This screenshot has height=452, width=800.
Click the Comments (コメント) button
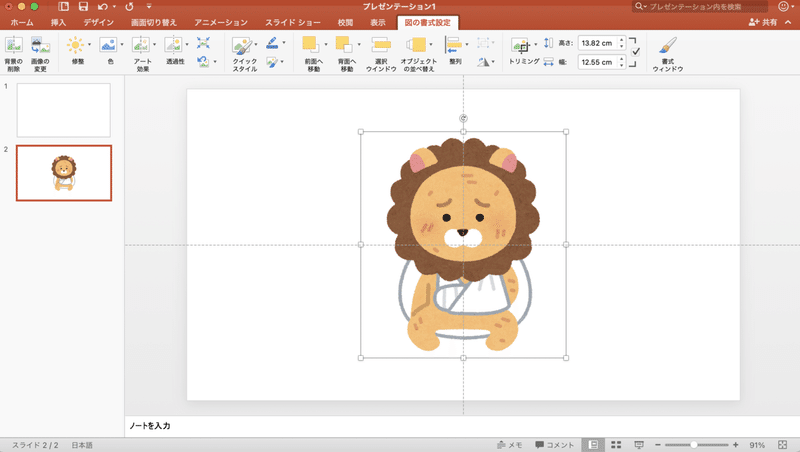tap(555, 445)
